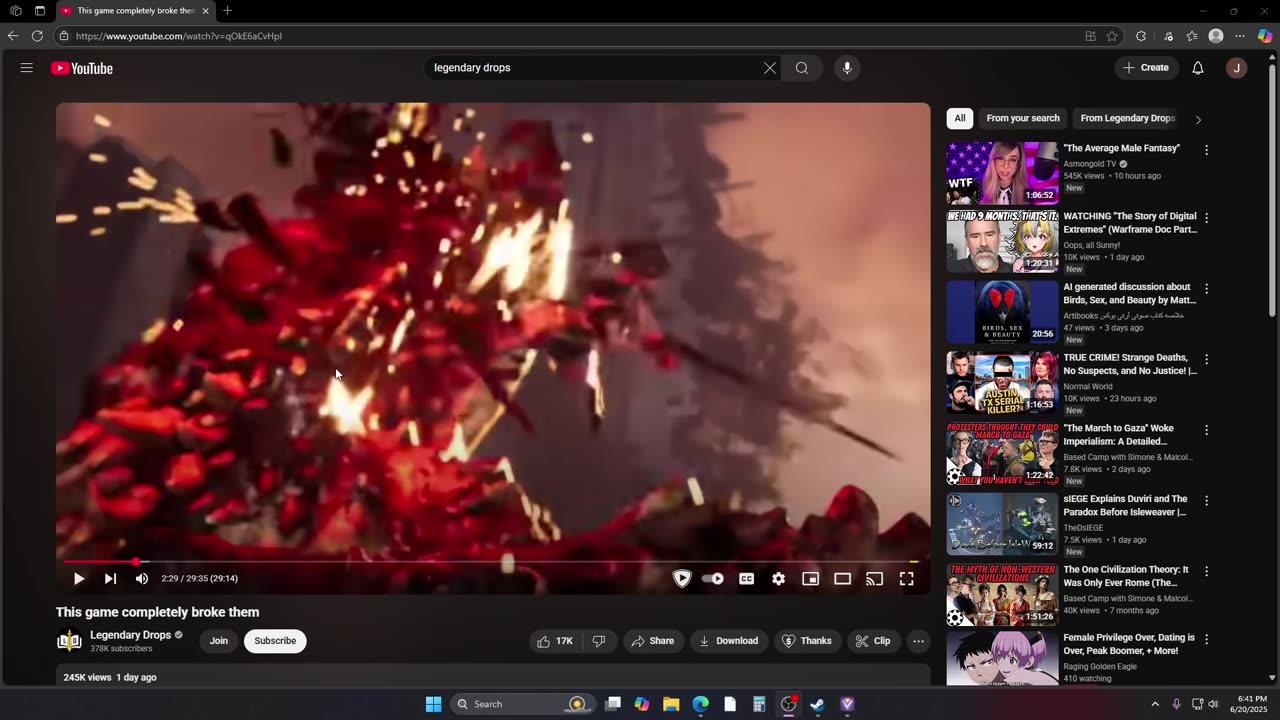The width and height of the screenshot is (1280, 720).
Task: Open File Explorer from taskbar
Action: point(671,704)
